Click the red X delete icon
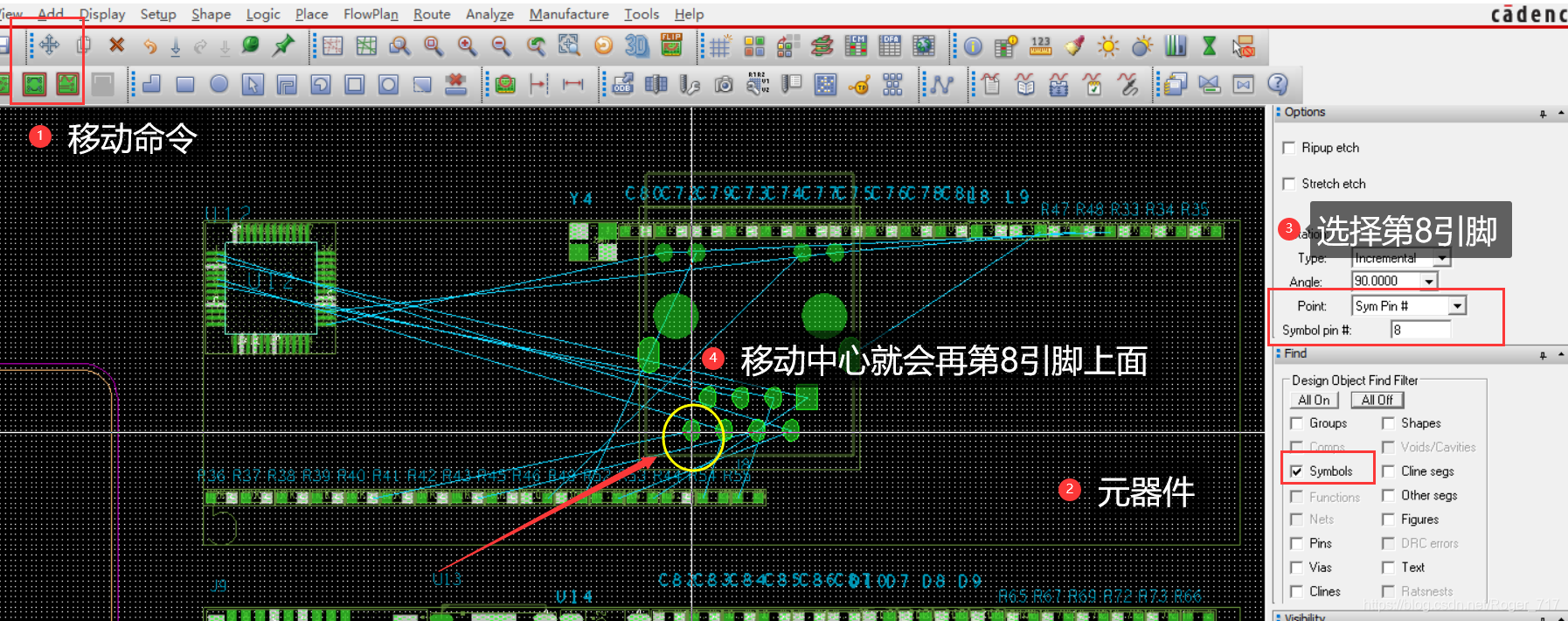Screen dimensions: 1568x621 [x=116, y=45]
